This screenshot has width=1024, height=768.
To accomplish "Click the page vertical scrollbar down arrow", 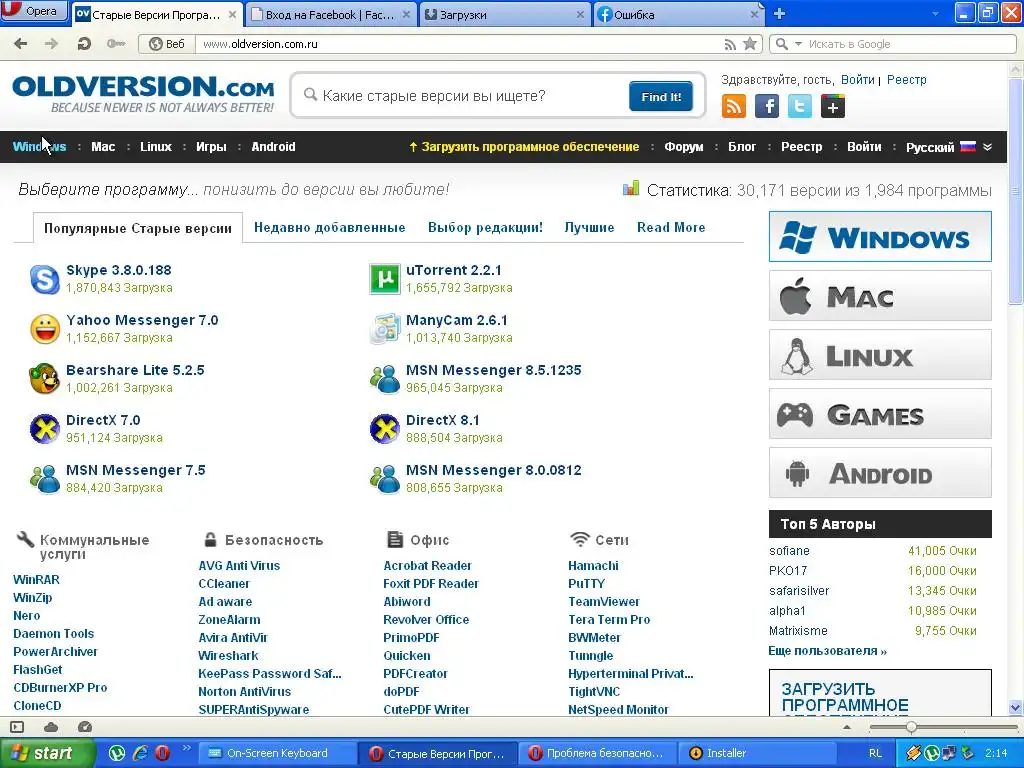I will point(1016,707).
